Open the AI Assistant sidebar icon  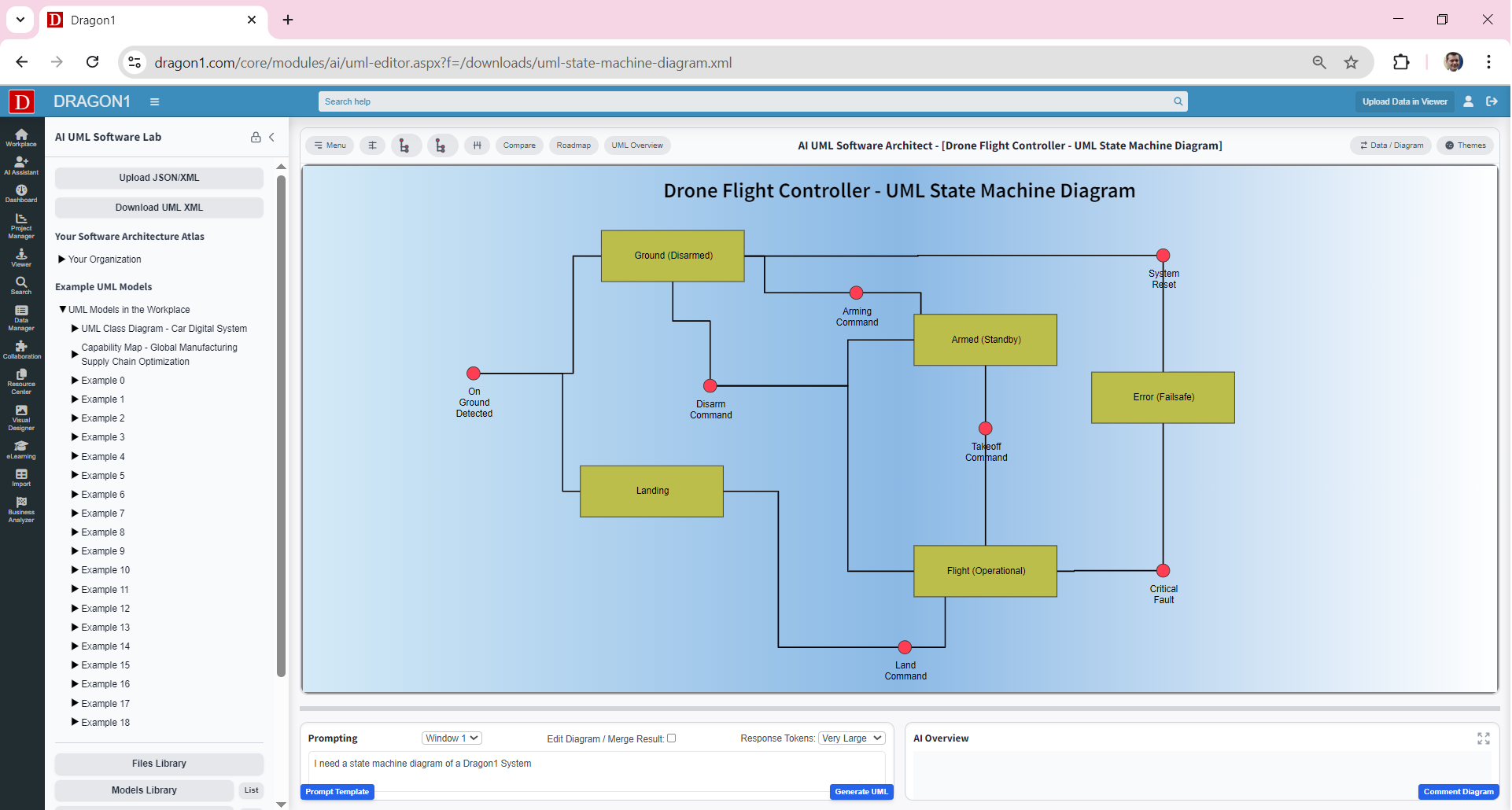click(x=21, y=163)
